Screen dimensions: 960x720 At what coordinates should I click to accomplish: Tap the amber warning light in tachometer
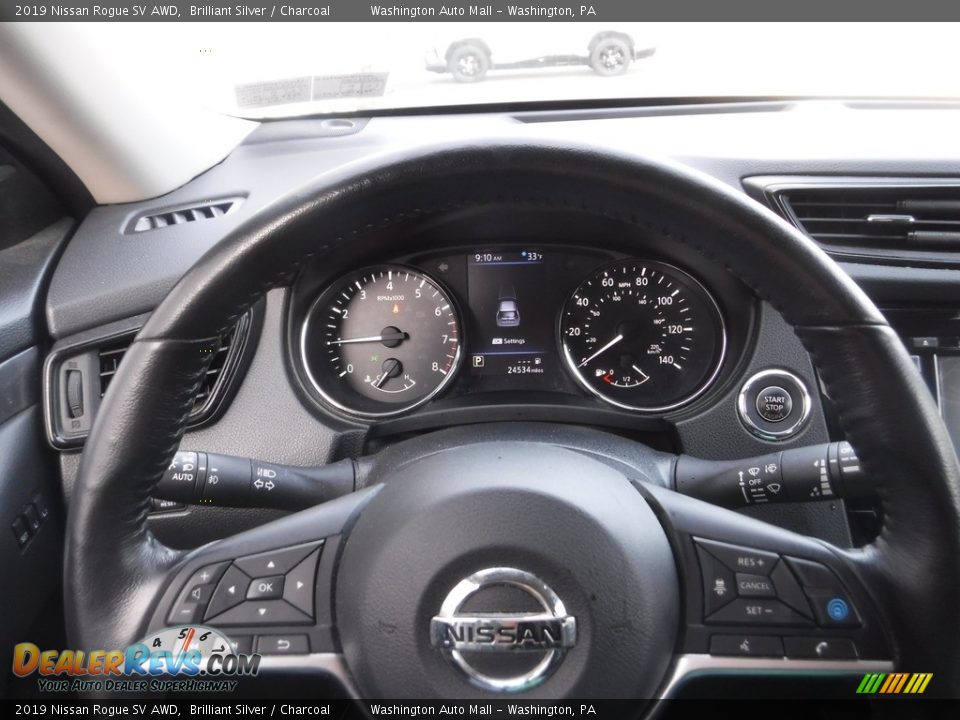pyautogui.click(x=396, y=310)
